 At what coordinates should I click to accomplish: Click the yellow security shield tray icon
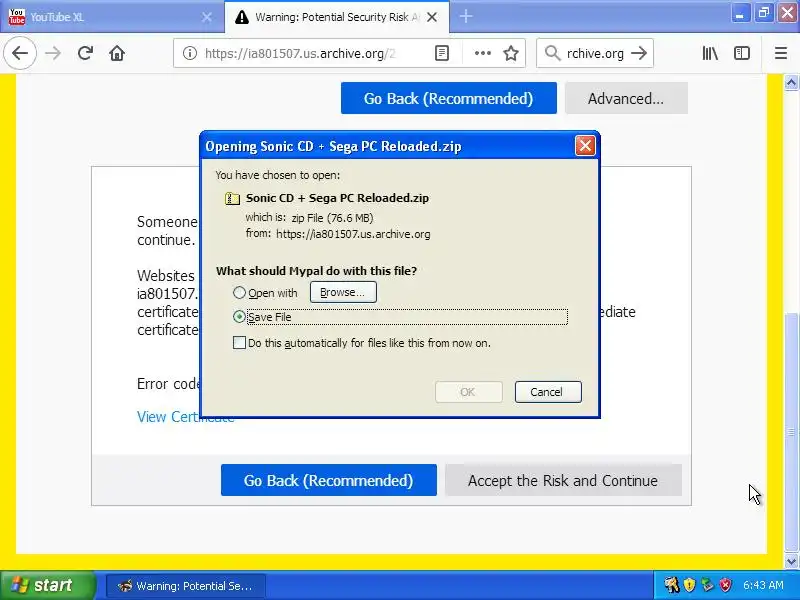689,585
